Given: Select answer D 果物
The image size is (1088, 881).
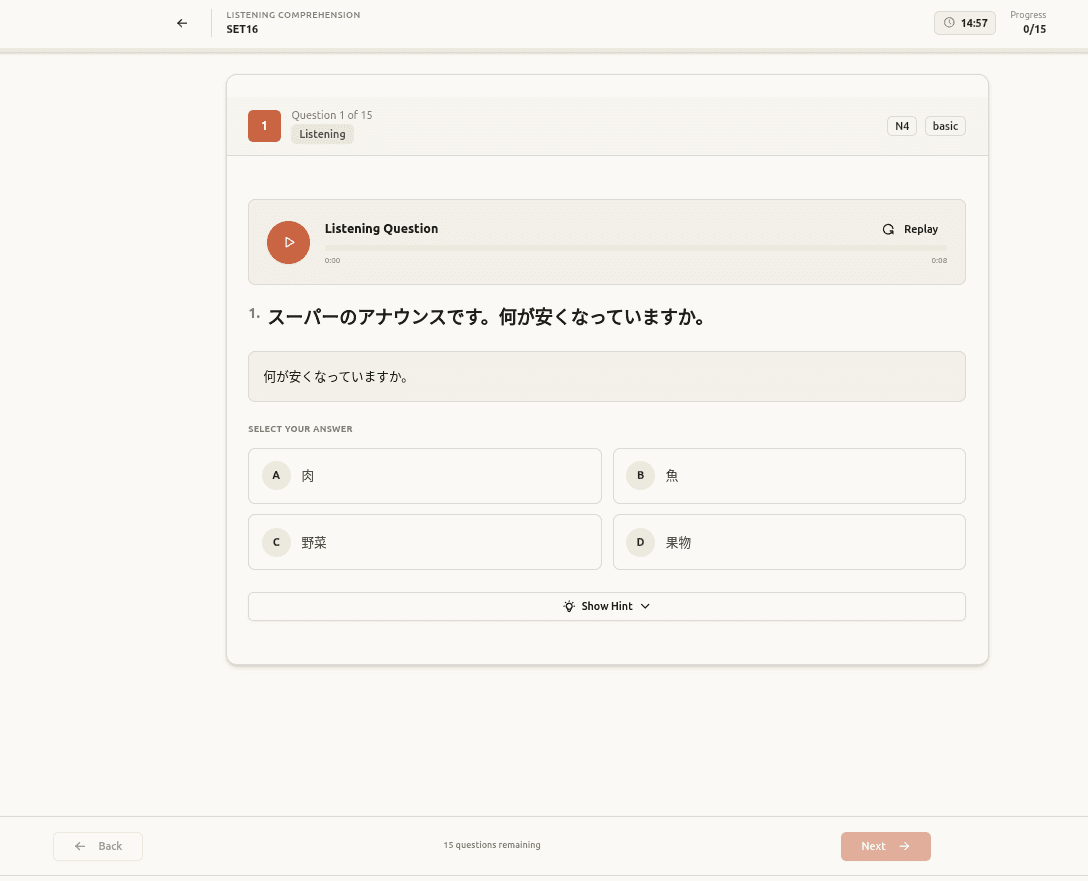Looking at the screenshot, I should pyautogui.click(x=789, y=542).
